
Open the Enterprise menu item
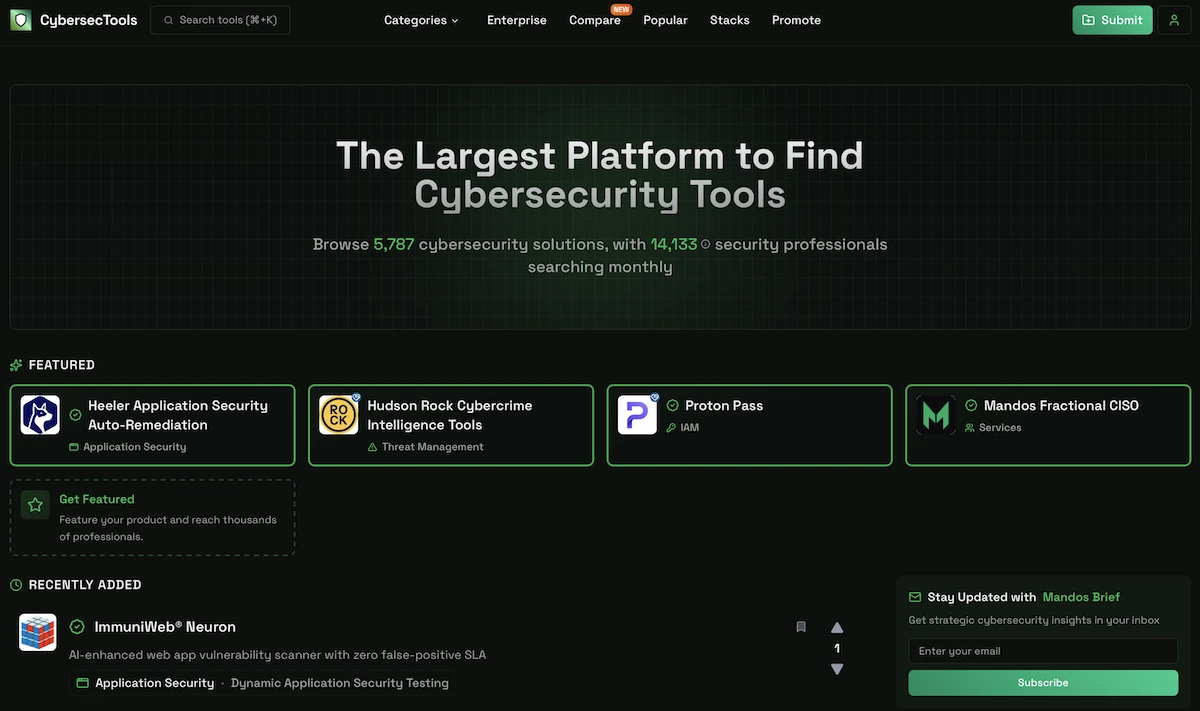(516, 19)
